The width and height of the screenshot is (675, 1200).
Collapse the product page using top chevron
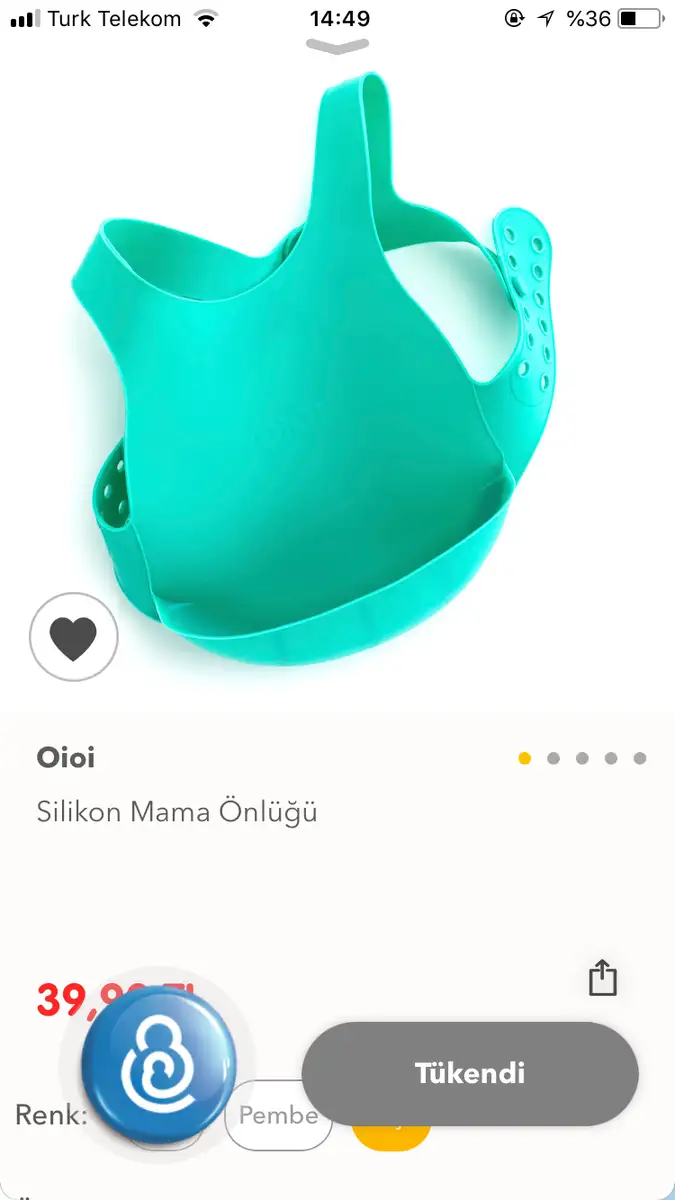[x=337, y=46]
